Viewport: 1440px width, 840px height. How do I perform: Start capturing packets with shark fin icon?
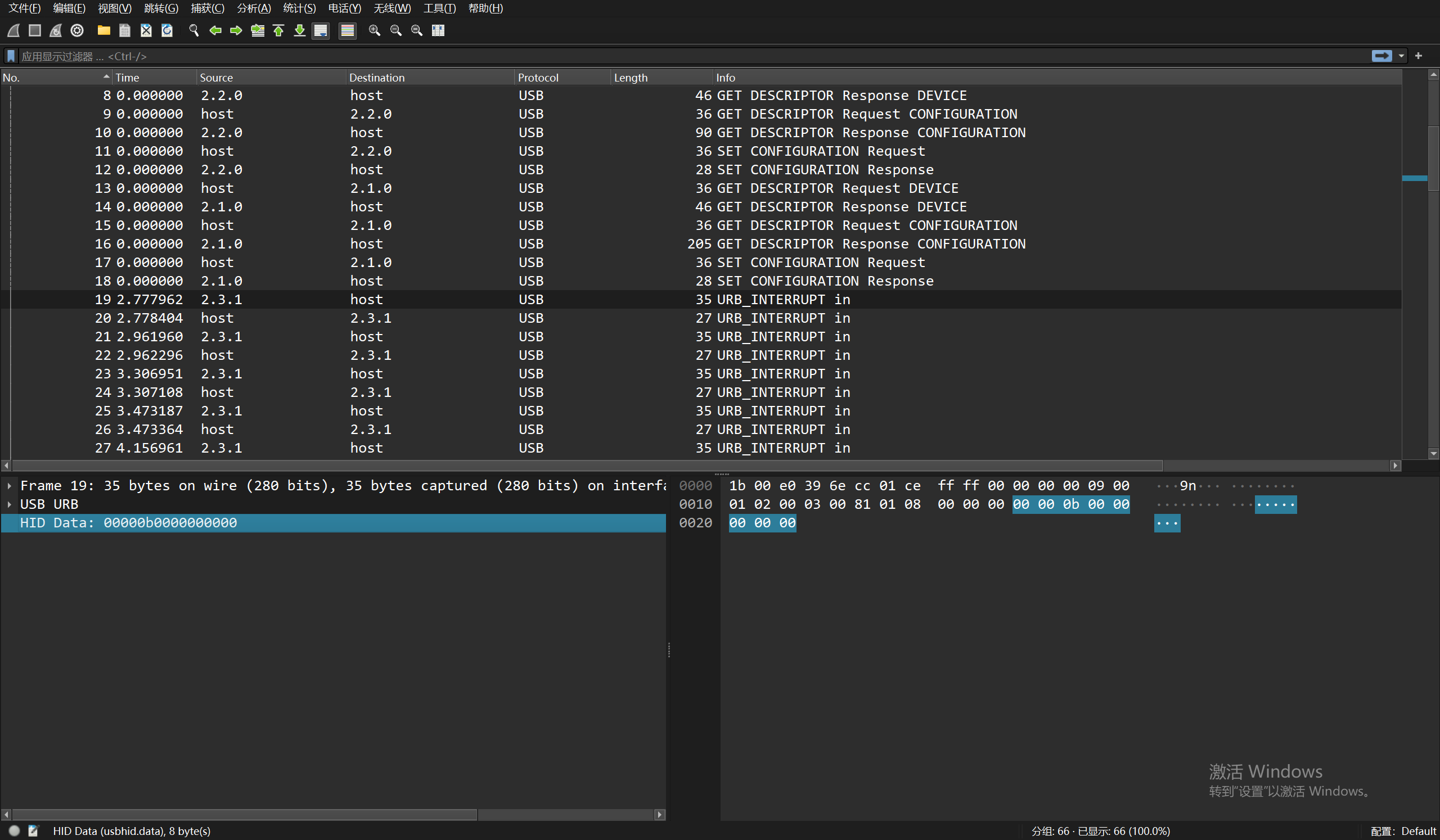pos(13,30)
